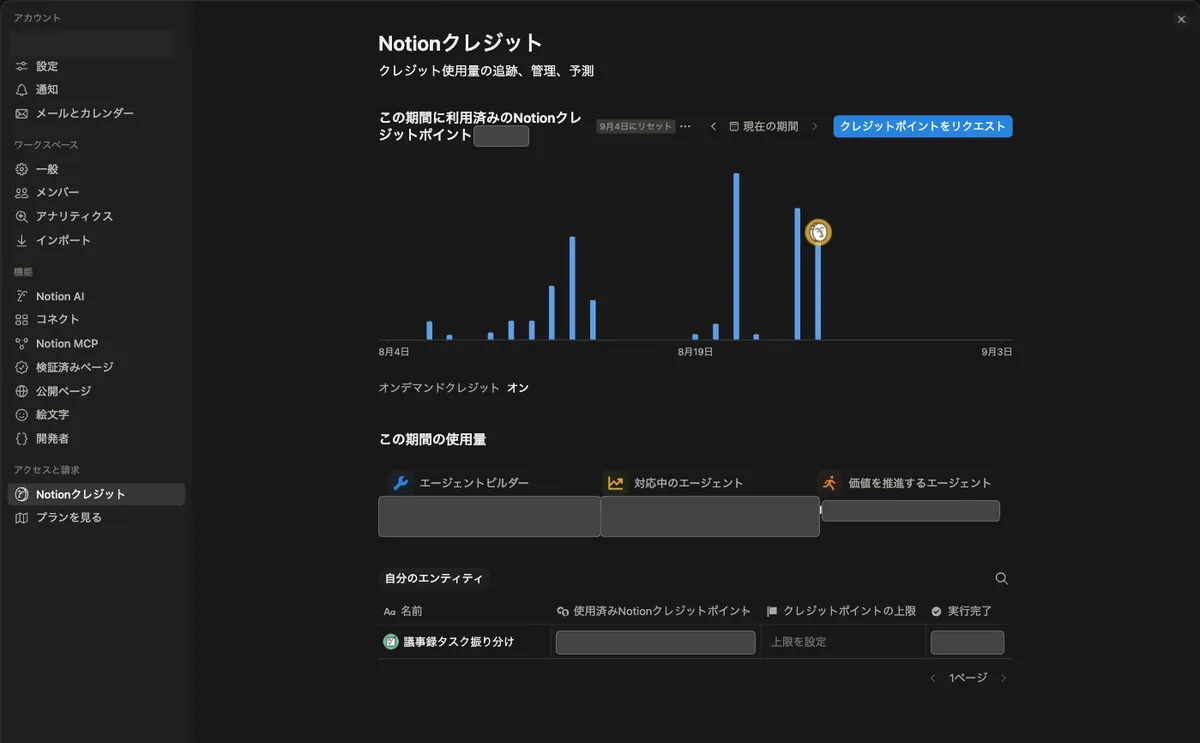The height and width of the screenshot is (743, 1200).
Task: Click the 開発者 braces icon
Action: pos(22,438)
